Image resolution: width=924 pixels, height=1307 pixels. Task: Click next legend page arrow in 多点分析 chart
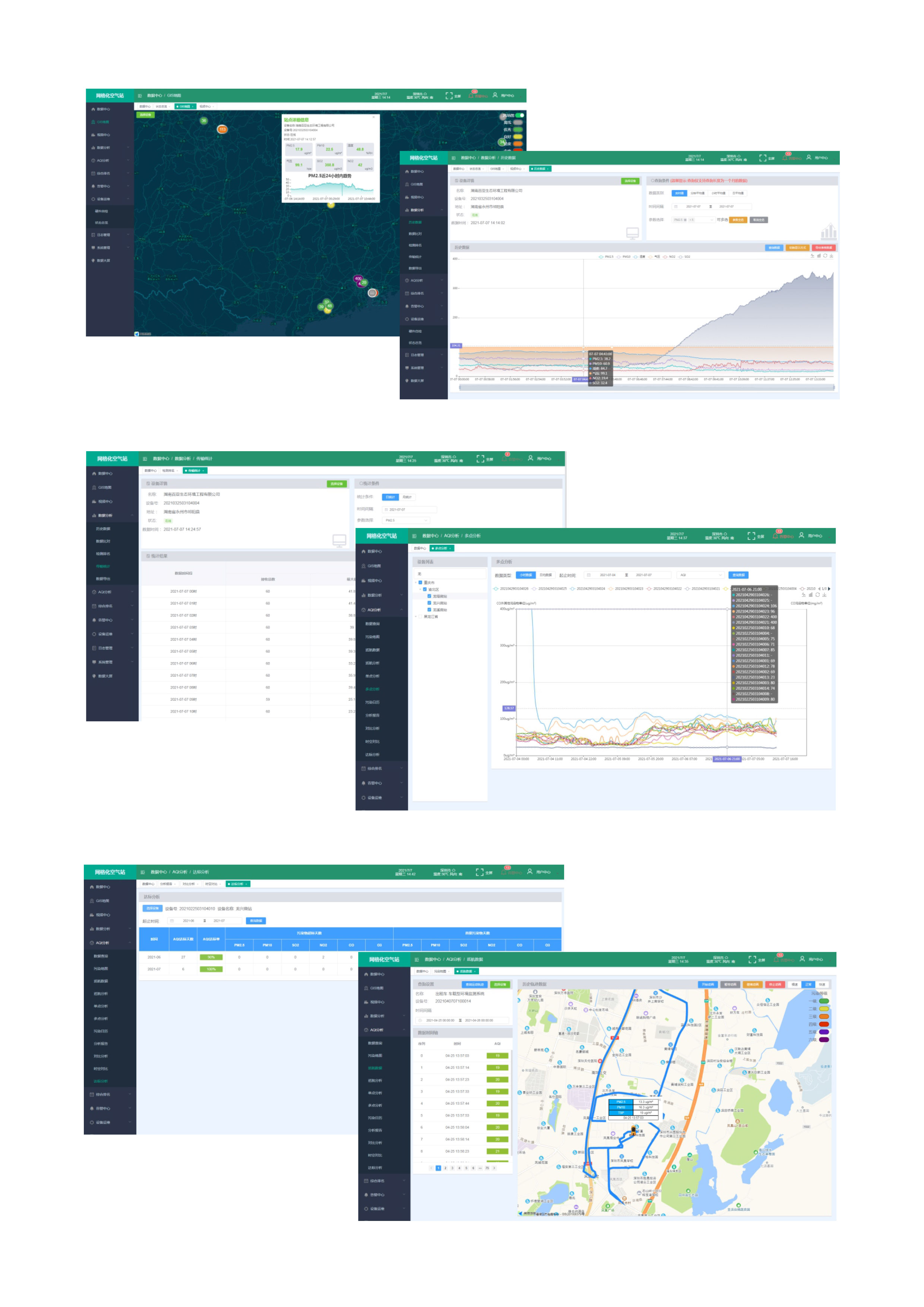(829, 589)
